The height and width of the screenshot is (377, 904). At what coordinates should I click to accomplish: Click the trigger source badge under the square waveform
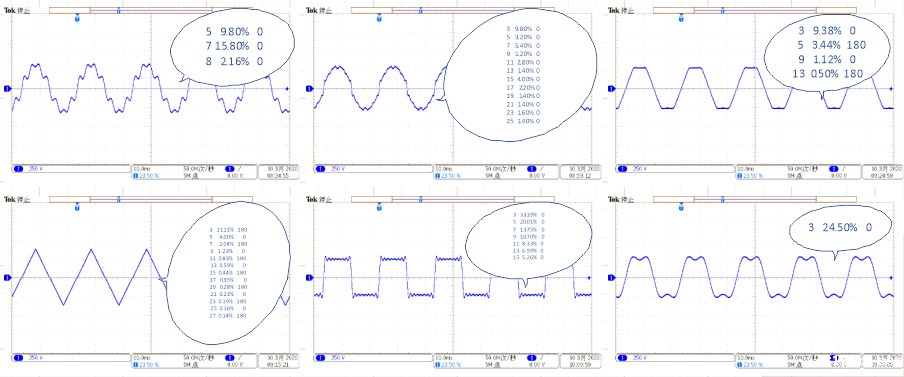tap(532, 357)
